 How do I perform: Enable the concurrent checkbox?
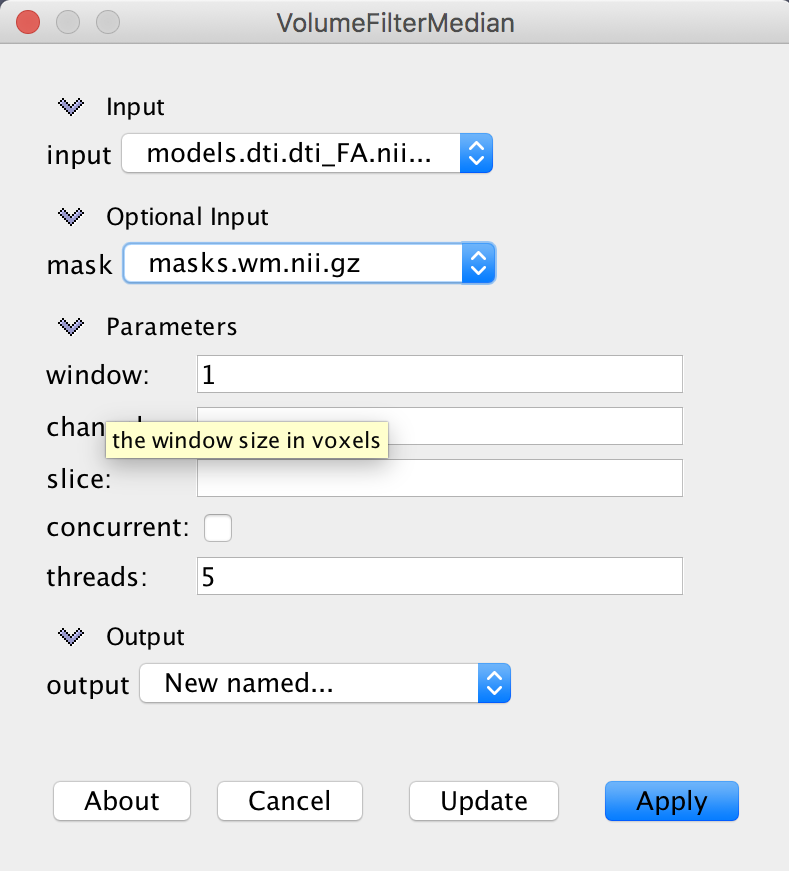tap(218, 528)
